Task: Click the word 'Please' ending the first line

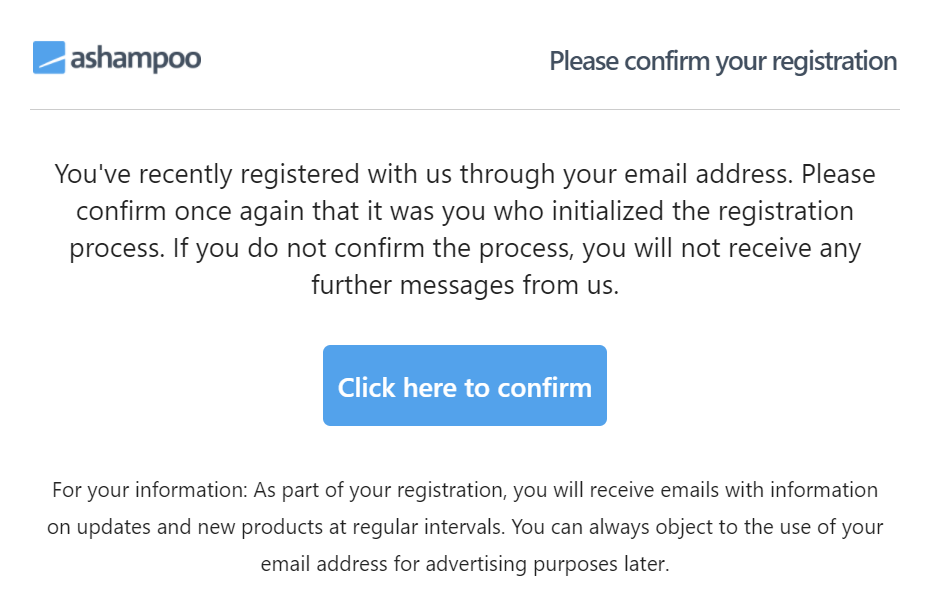Action: (838, 175)
